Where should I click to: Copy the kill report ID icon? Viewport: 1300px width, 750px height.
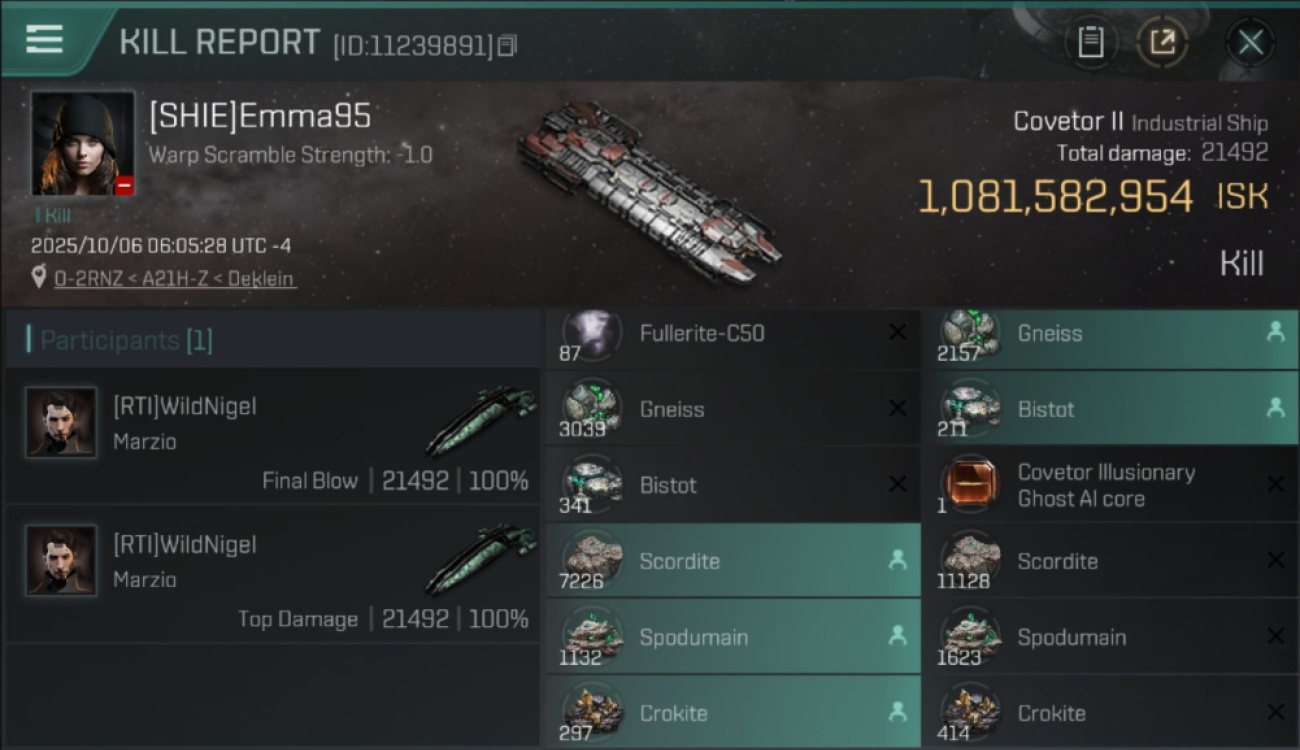(508, 46)
